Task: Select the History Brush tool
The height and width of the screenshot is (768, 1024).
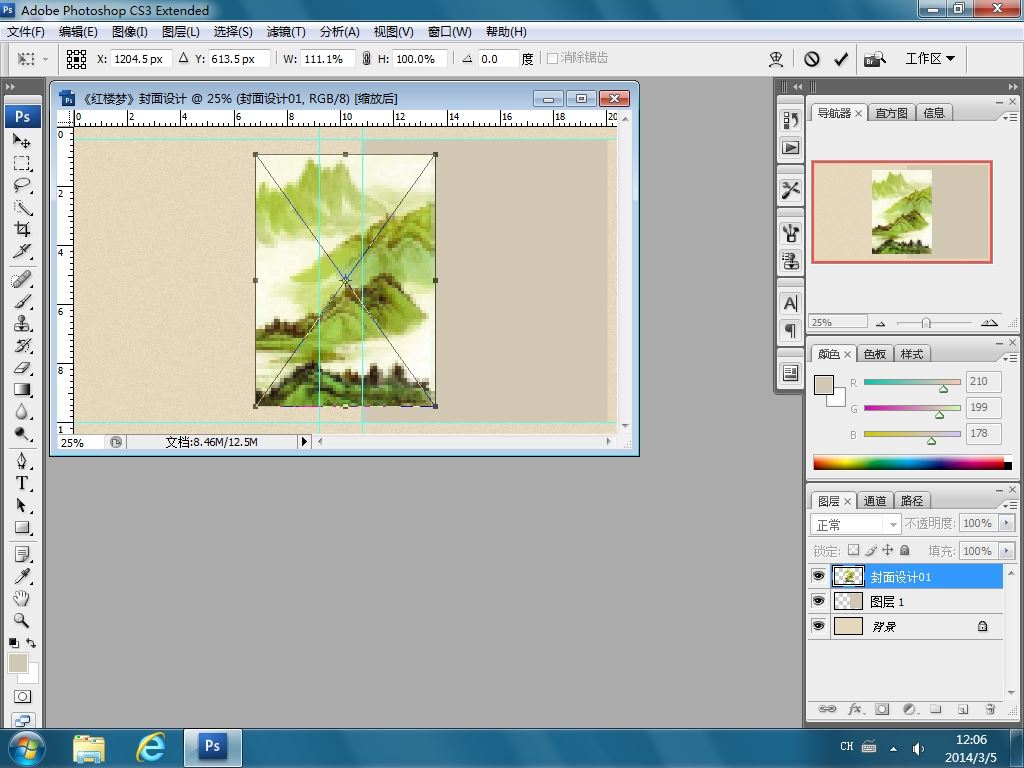Action: coord(22,345)
